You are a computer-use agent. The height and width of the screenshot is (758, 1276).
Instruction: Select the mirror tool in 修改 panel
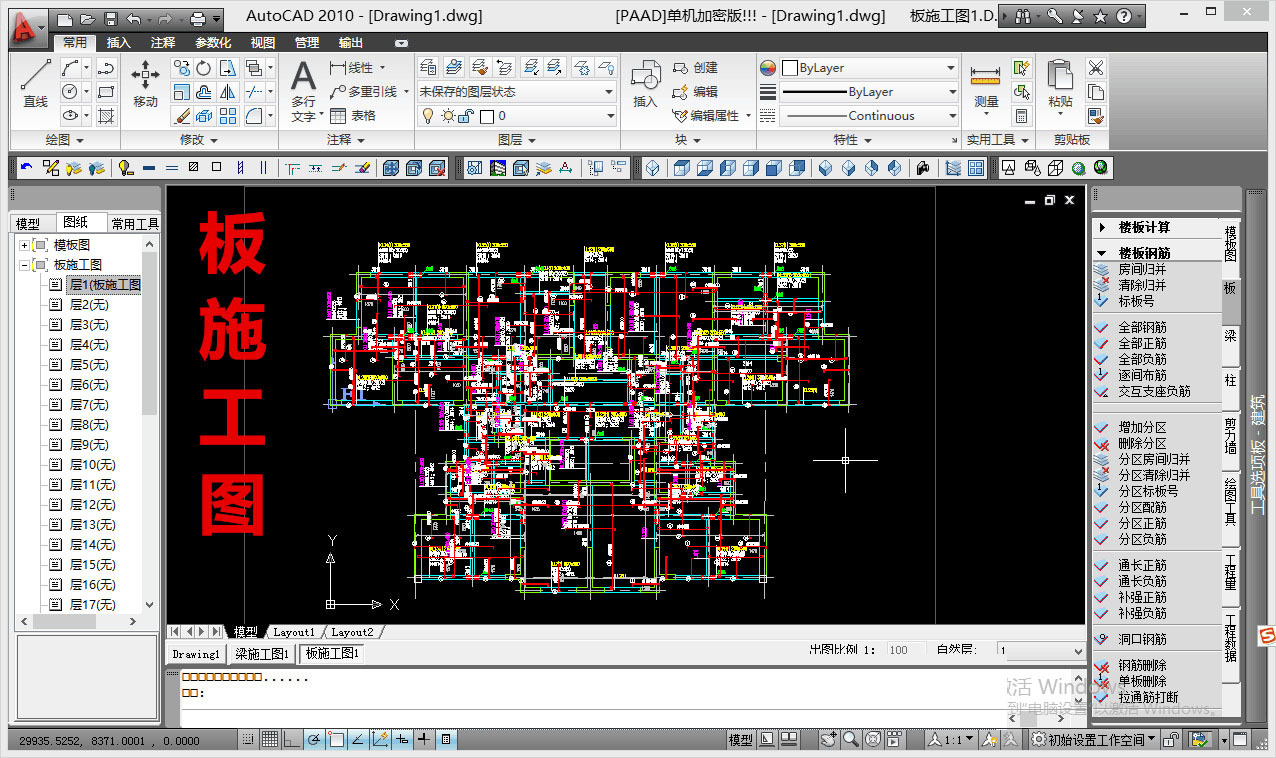coord(228,92)
